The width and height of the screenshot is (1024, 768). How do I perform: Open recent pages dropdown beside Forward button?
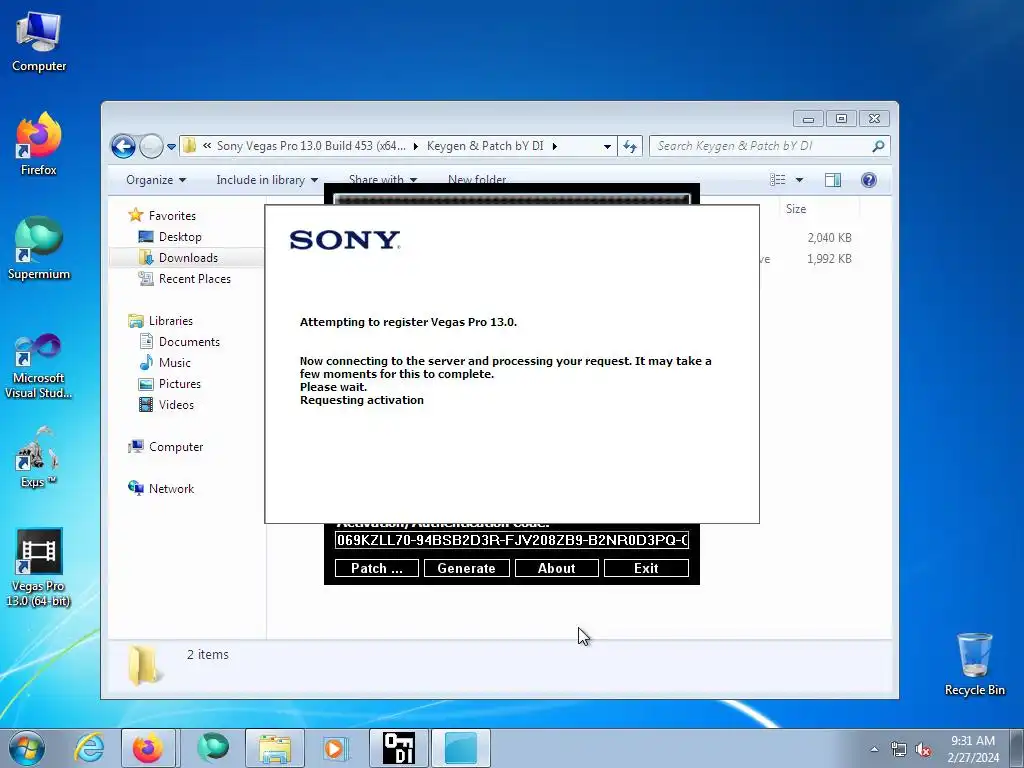(171, 147)
